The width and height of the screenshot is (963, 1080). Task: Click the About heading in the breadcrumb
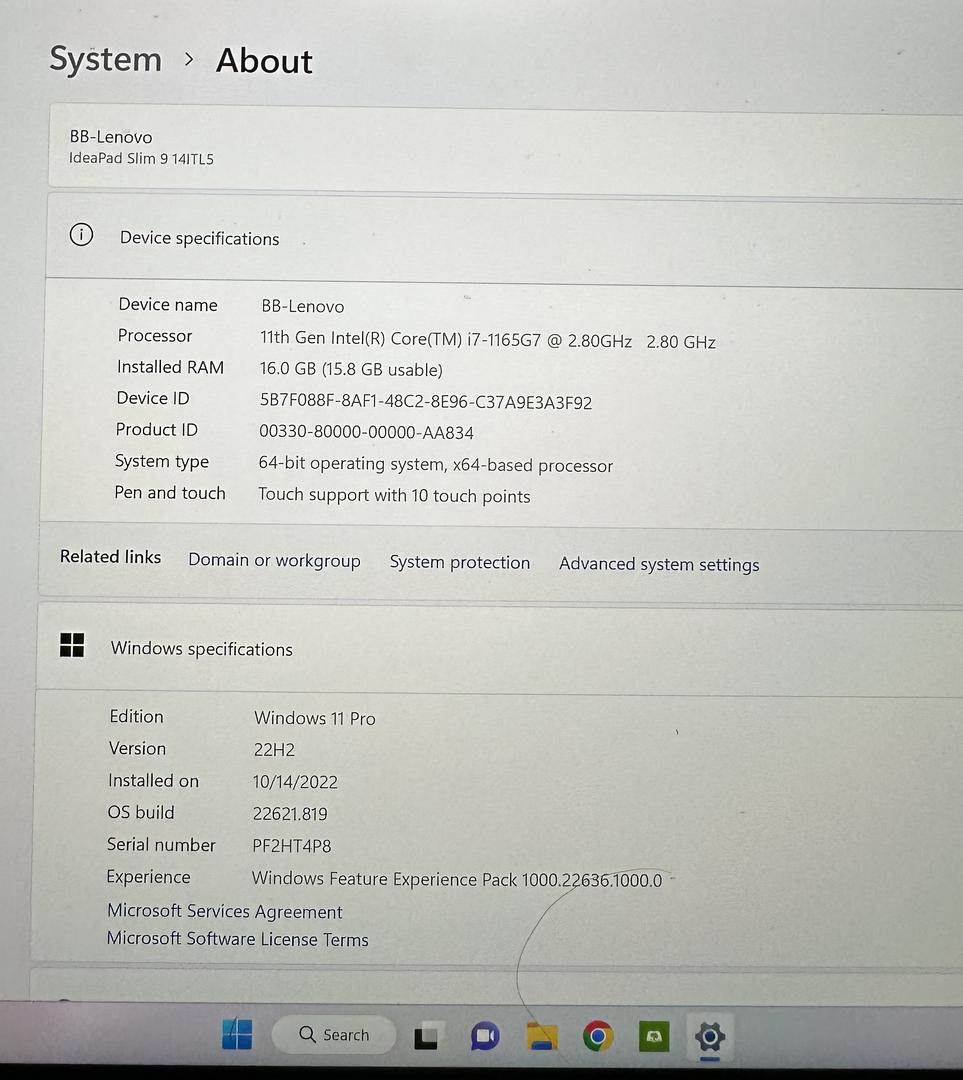pos(264,61)
